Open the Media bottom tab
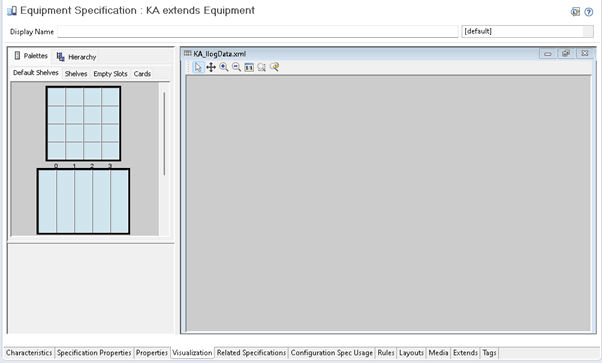The height and width of the screenshot is (363, 602). coord(438,353)
